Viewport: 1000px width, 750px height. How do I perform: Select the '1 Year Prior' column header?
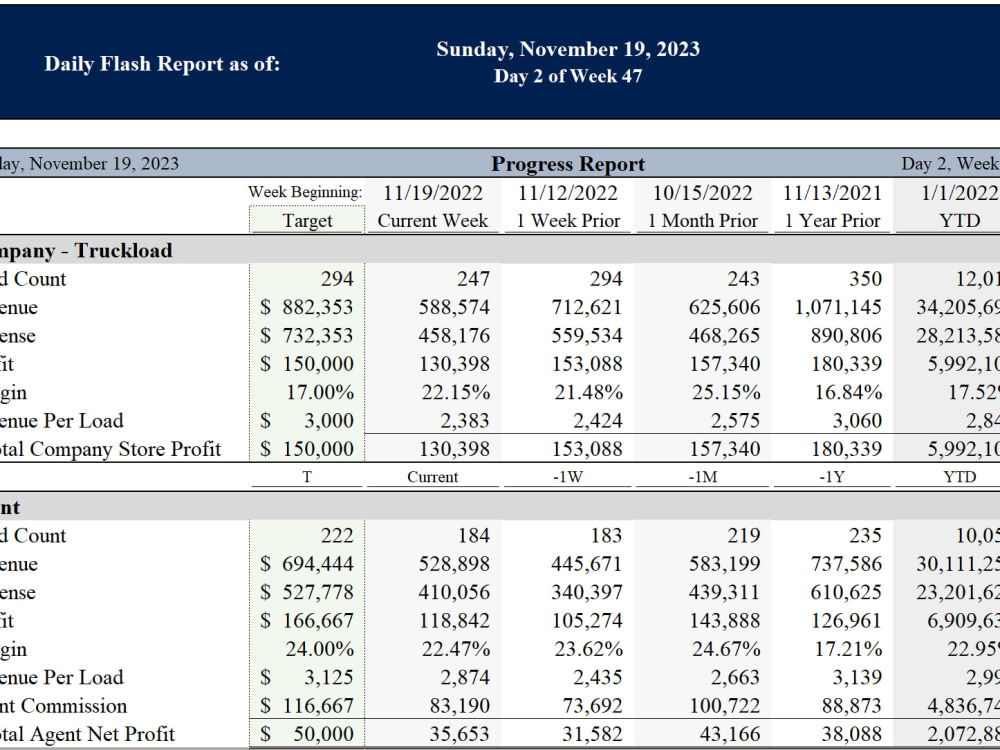[x=832, y=221]
